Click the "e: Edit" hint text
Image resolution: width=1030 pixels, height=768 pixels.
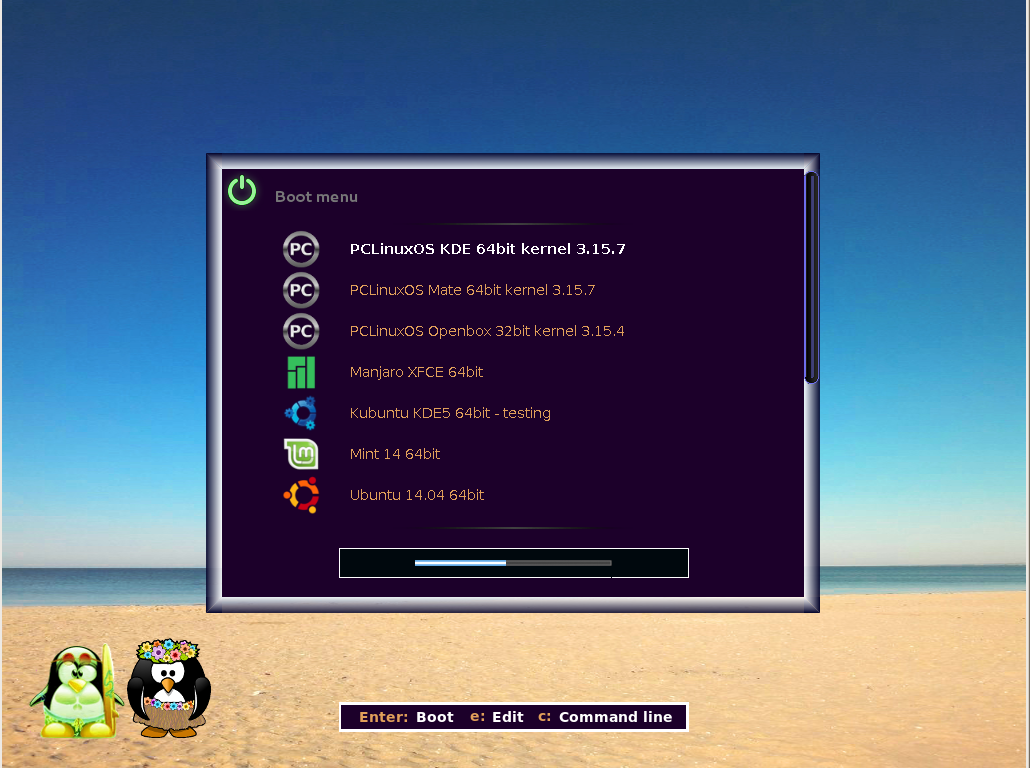click(497, 717)
